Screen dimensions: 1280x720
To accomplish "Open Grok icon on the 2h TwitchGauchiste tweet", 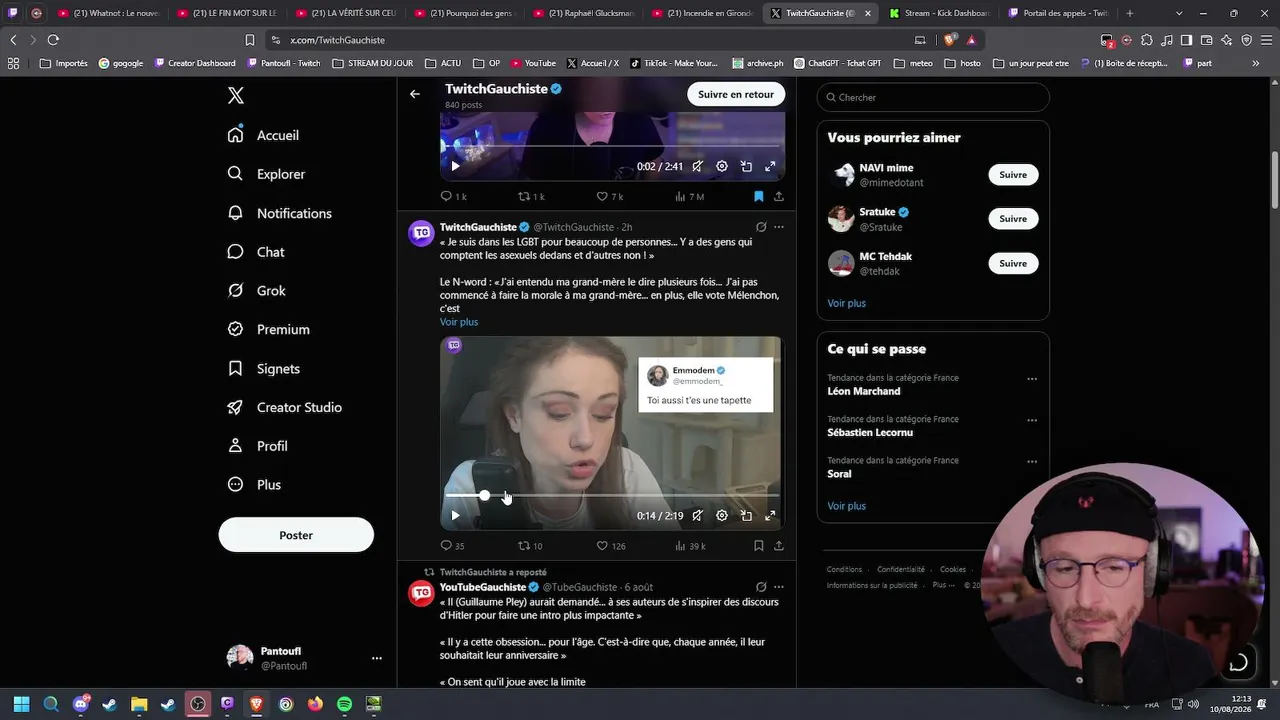I will pyautogui.click(x=761, y=227).
